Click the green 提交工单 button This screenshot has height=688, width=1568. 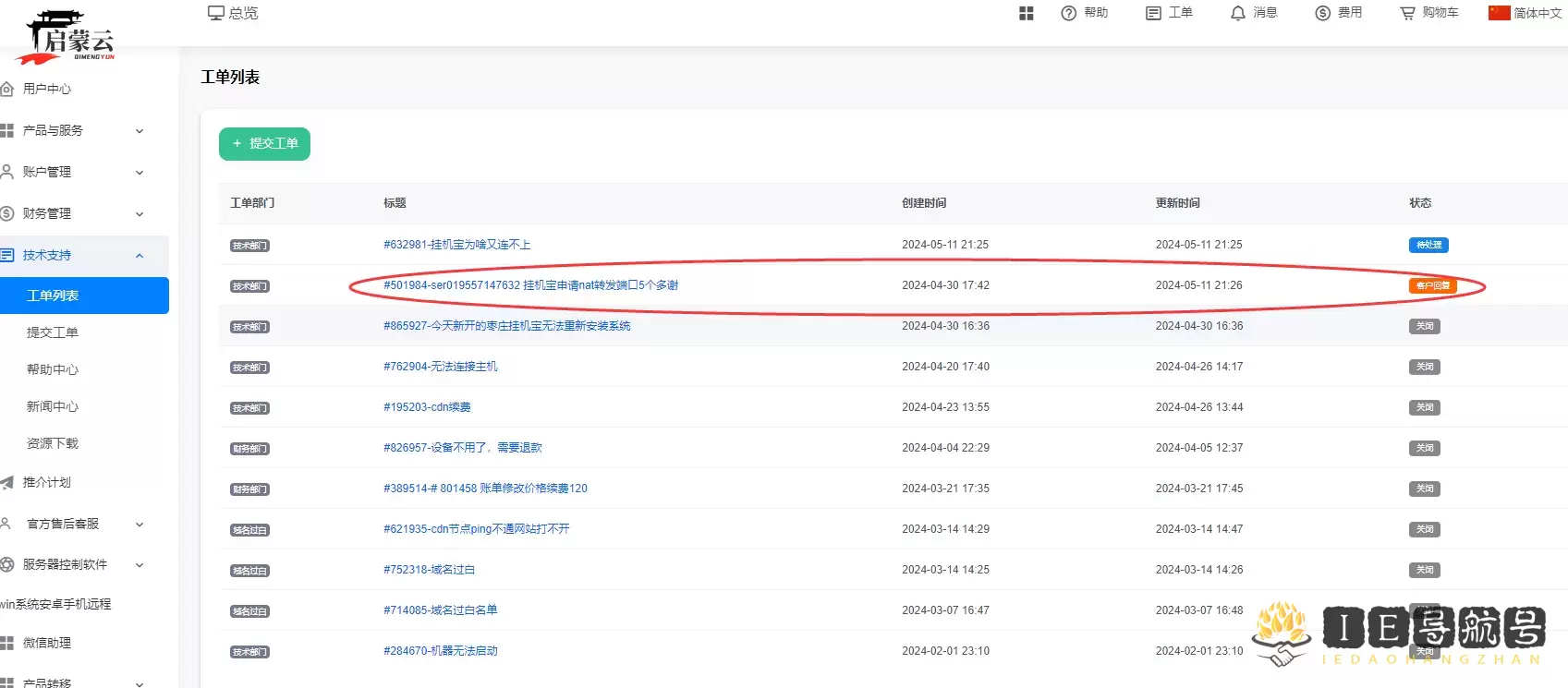click(x=264, y=144)
